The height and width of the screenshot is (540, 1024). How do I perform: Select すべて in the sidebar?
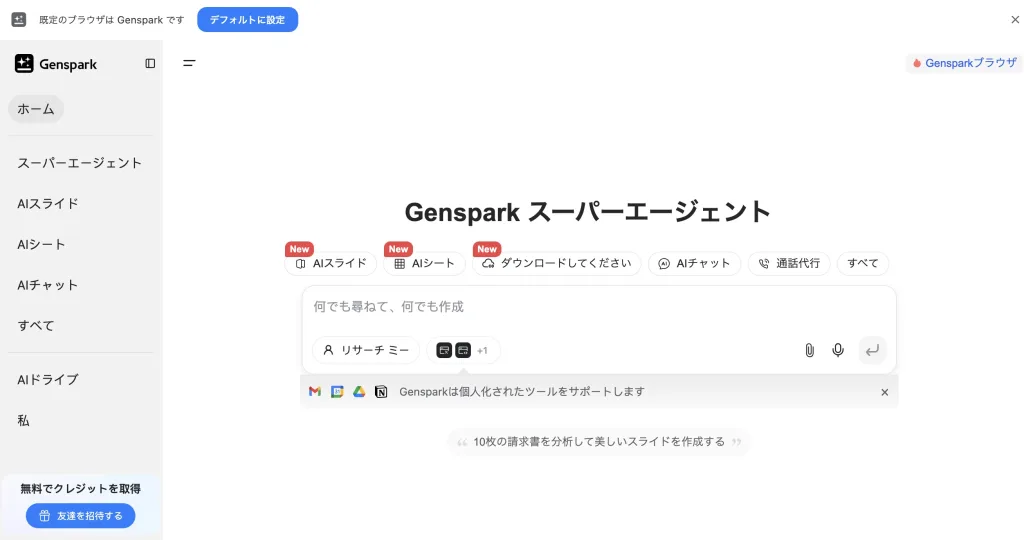(36, 325)
